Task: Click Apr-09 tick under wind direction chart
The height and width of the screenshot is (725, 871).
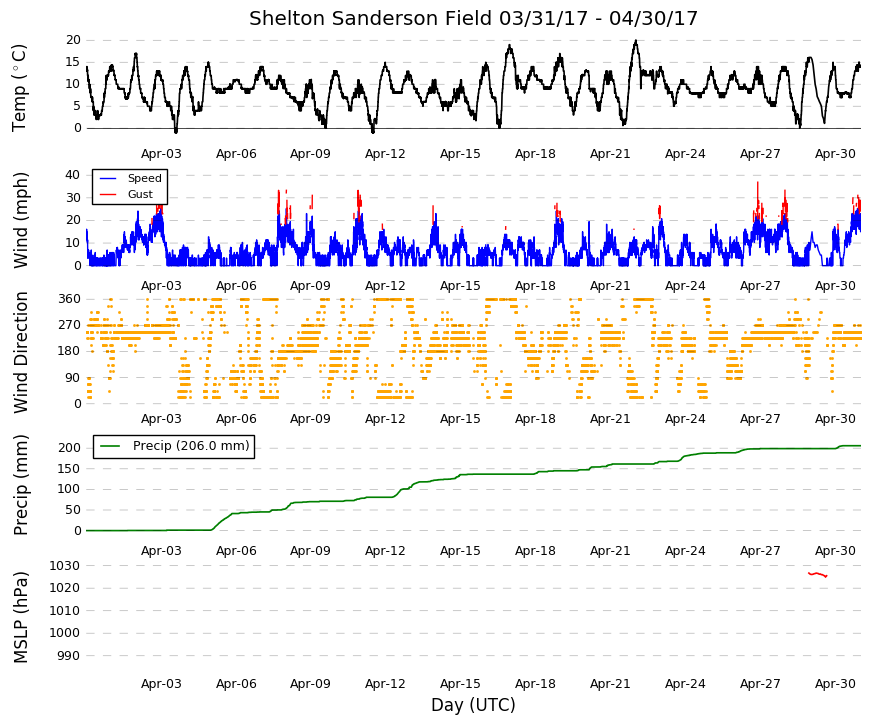Action: (310, 419)
